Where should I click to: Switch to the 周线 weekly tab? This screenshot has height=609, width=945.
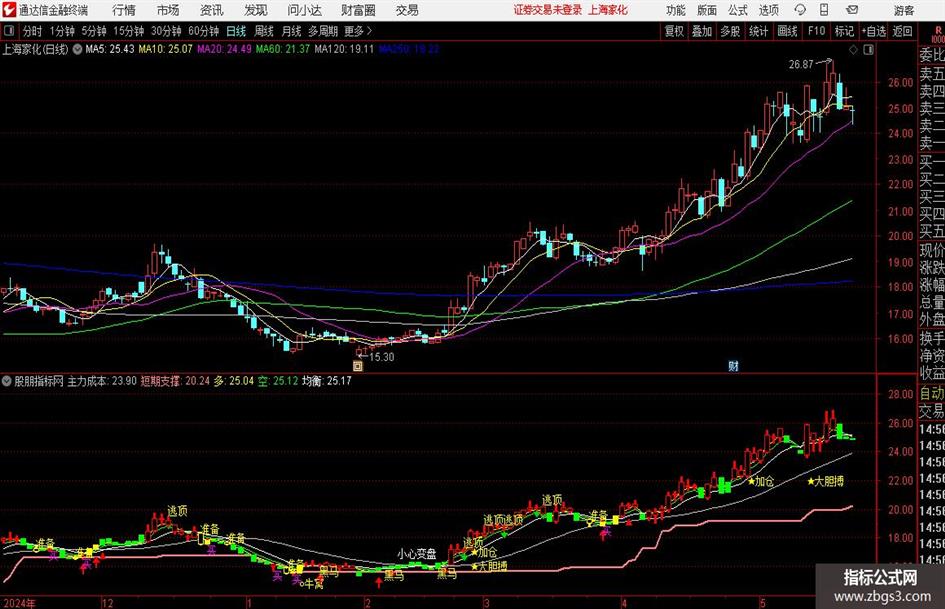pyautogui.click(x=264, y=31)
